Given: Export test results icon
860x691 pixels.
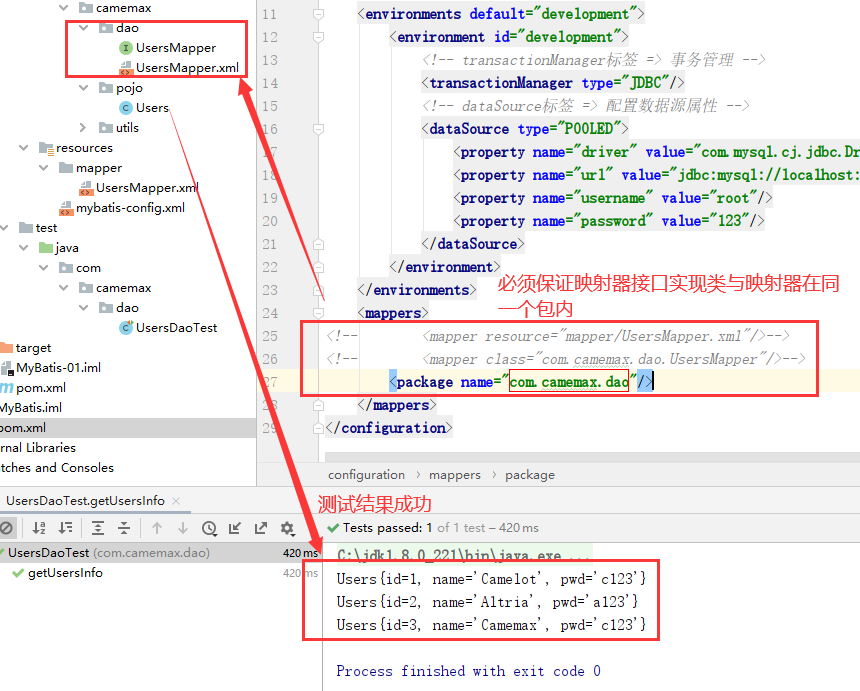Looking at the screenshot, I should click(x=261, y=528).
